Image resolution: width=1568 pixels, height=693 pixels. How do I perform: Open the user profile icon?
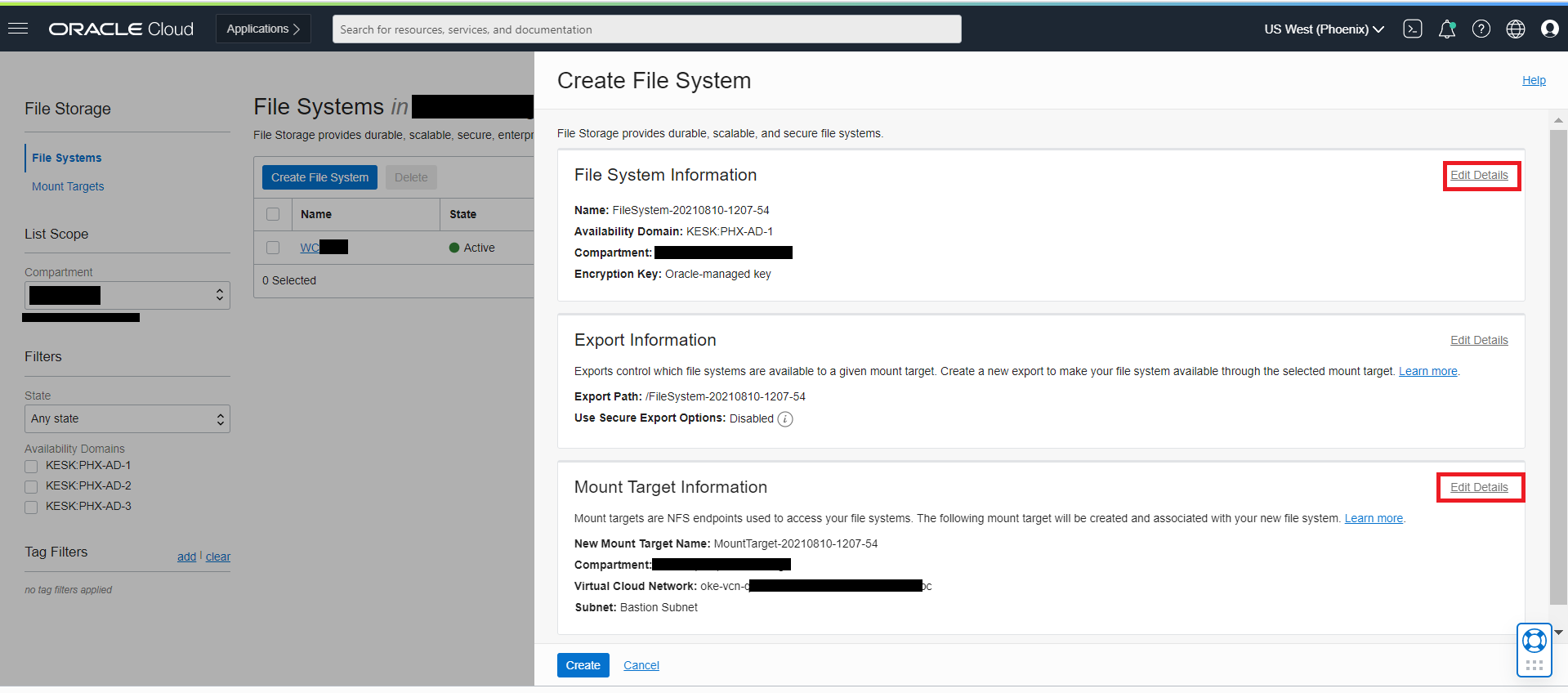coord(1550,29)
